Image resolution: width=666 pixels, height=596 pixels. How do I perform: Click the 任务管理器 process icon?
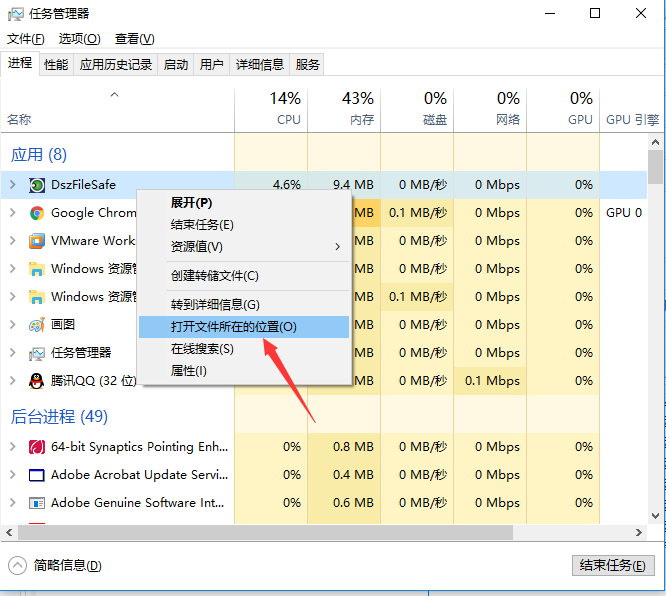coord(37,353)
